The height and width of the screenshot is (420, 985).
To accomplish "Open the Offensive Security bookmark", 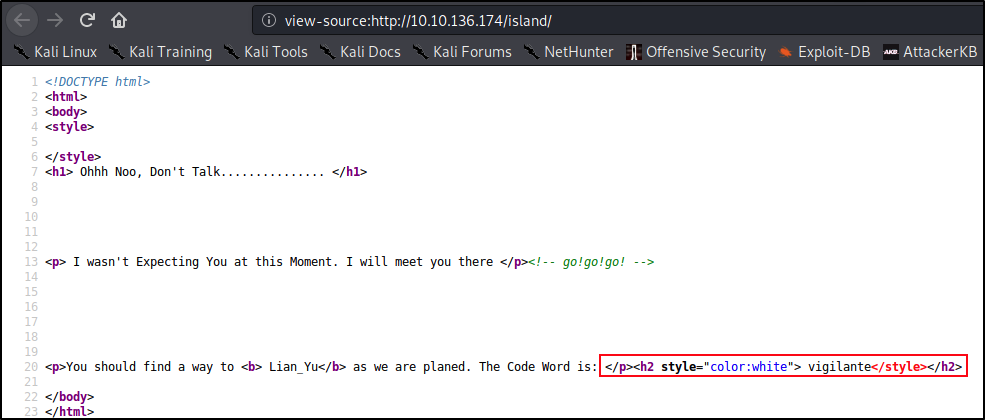I will (696, 52).
